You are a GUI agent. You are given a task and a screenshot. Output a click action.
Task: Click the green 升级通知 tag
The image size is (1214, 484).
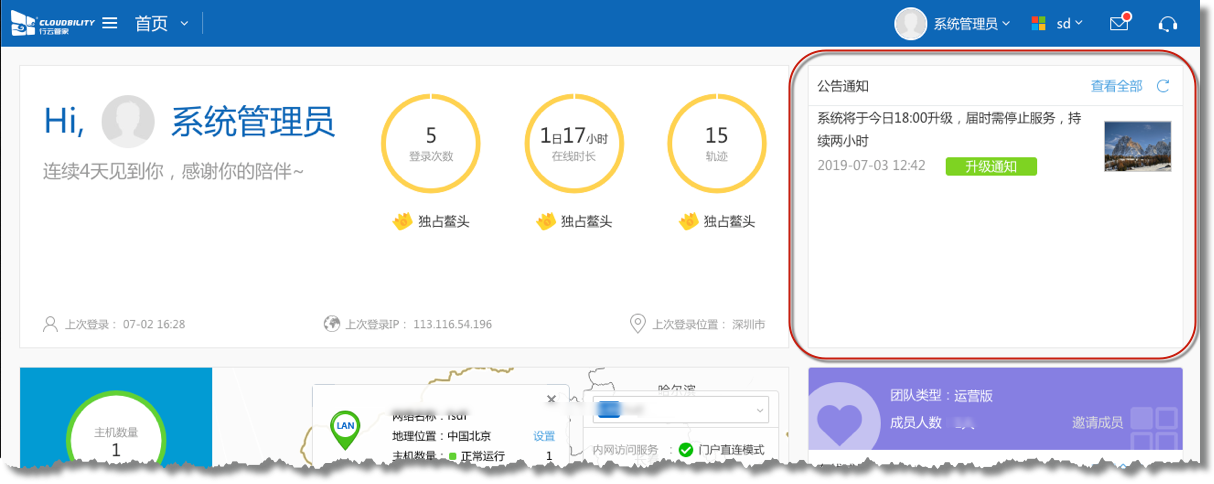point(990,166)
